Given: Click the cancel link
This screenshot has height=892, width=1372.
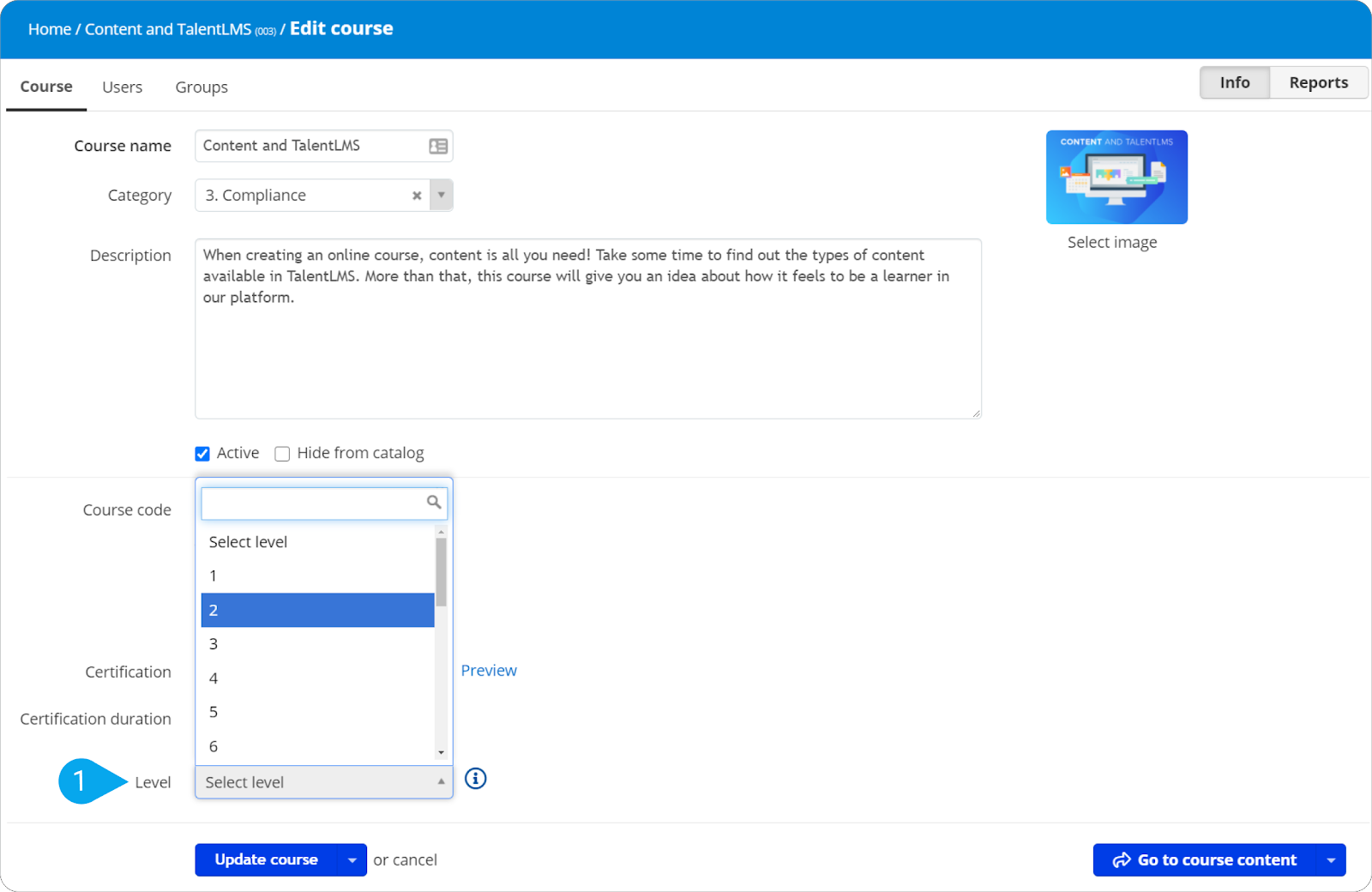Looking at the screenshot, I should [x=415, y=860].
